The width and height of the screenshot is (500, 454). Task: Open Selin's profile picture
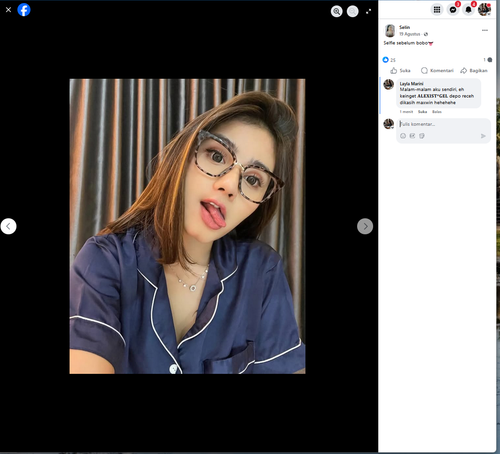pos(390,31)
